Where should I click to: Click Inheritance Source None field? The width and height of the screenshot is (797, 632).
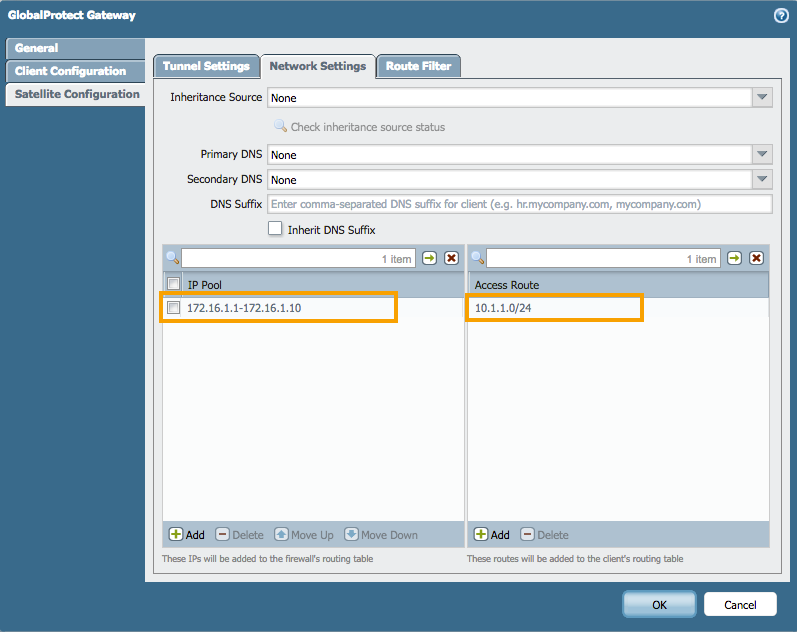point(510,97)
